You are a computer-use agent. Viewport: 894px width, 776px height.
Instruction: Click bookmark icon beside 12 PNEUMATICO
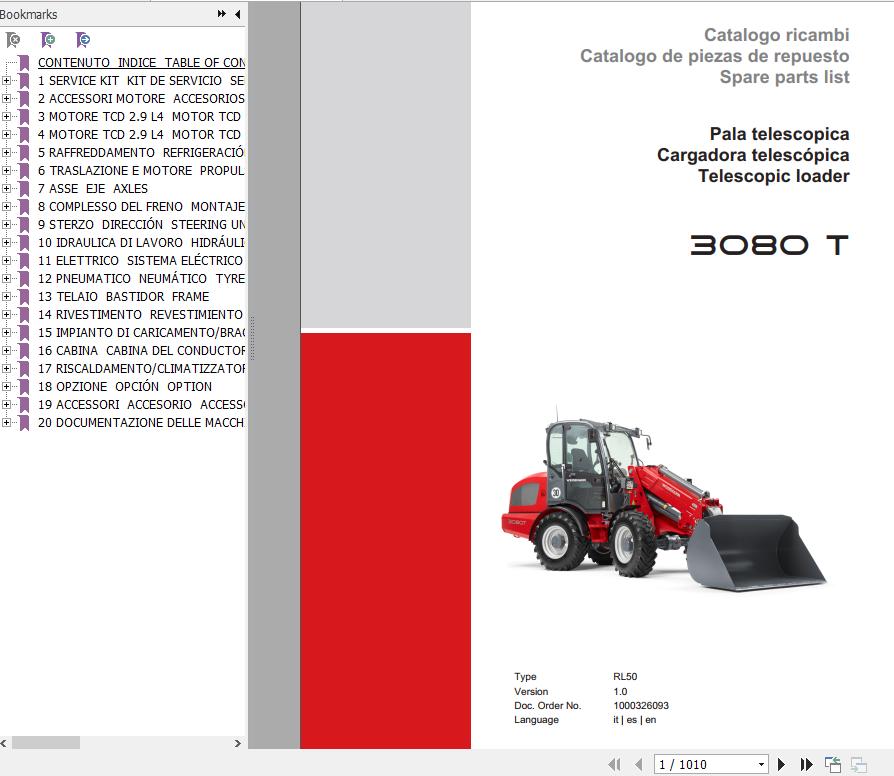point(24,279)
